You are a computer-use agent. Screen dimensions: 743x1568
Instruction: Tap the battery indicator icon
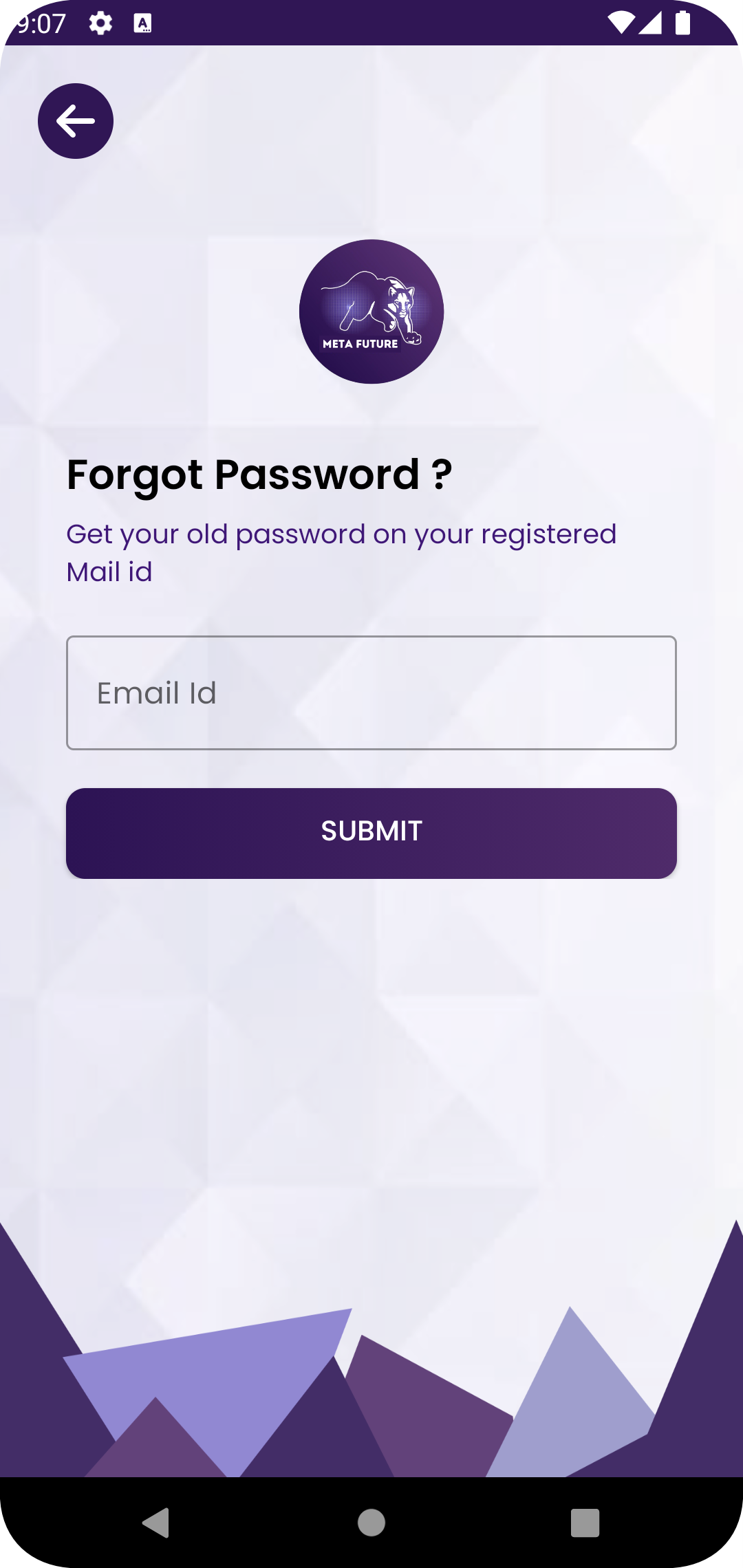pyautogui.click(x=682, y=23)
